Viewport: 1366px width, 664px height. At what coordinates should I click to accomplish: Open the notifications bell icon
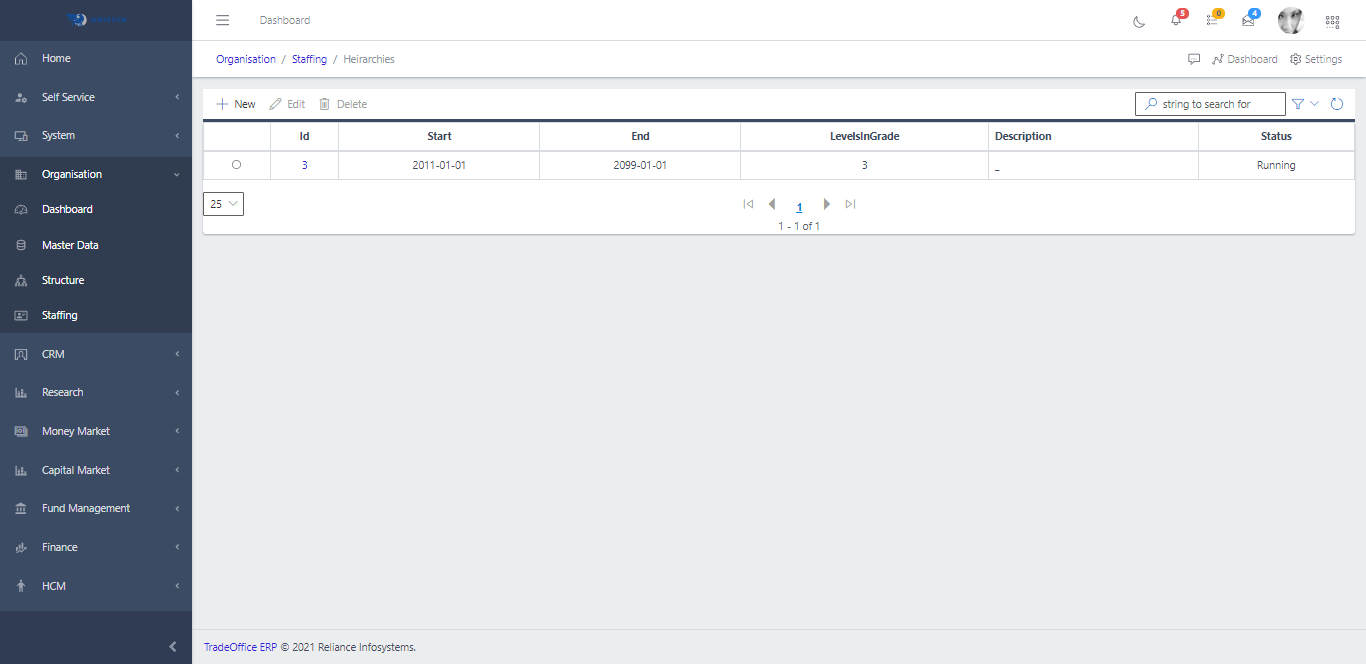point(1176,20)
